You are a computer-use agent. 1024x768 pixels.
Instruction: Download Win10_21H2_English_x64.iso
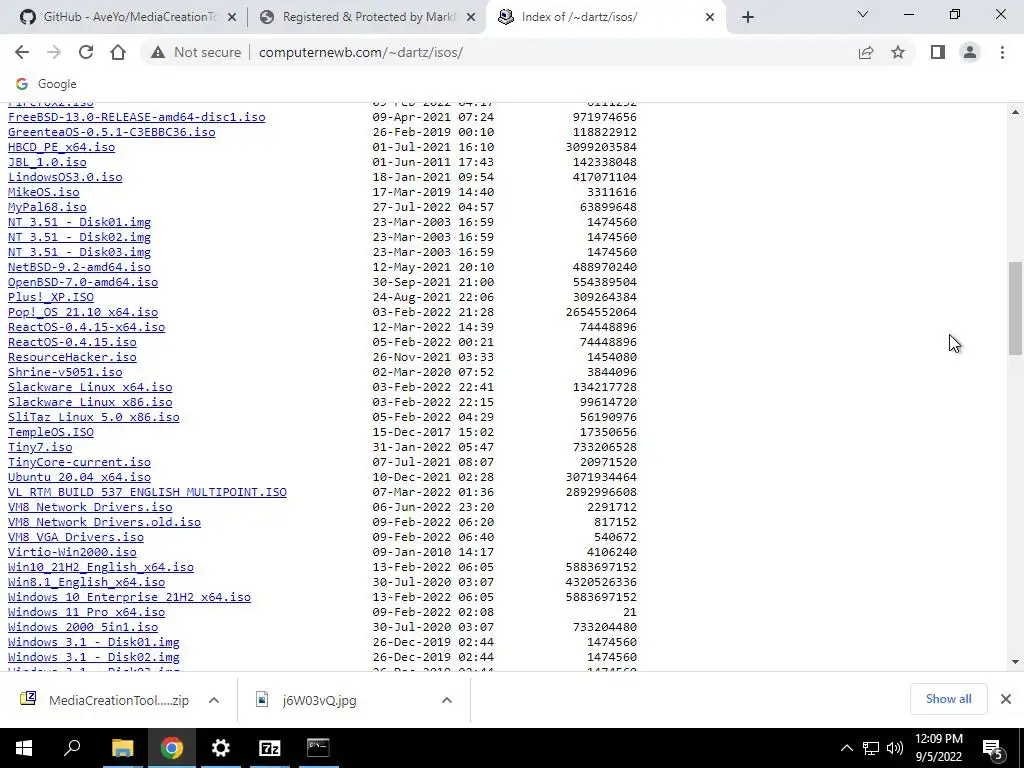pos(101,568)
